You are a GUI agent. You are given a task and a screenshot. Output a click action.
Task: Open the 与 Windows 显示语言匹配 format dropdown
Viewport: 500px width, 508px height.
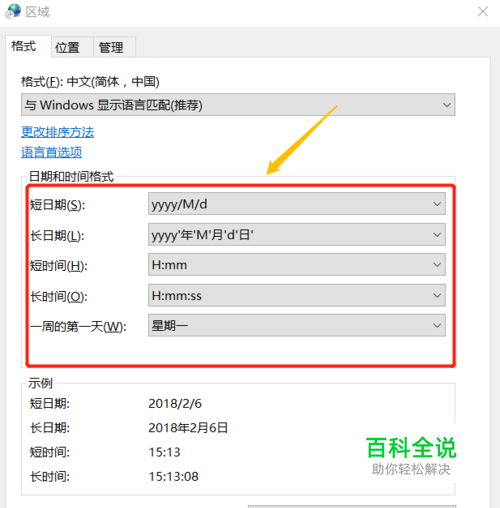[238, 105]
